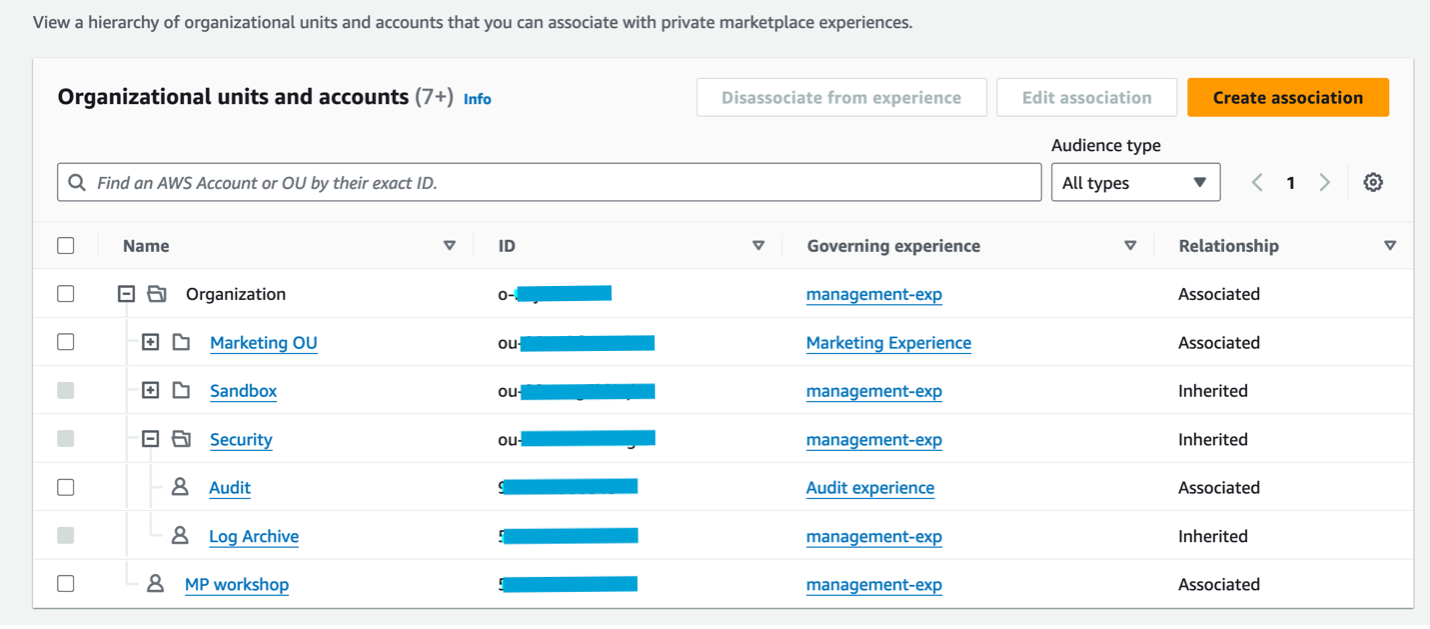This screenshot has width=1430, height=629.
Task: Sort by Relationship column arrow
Action: point(1389,246)
